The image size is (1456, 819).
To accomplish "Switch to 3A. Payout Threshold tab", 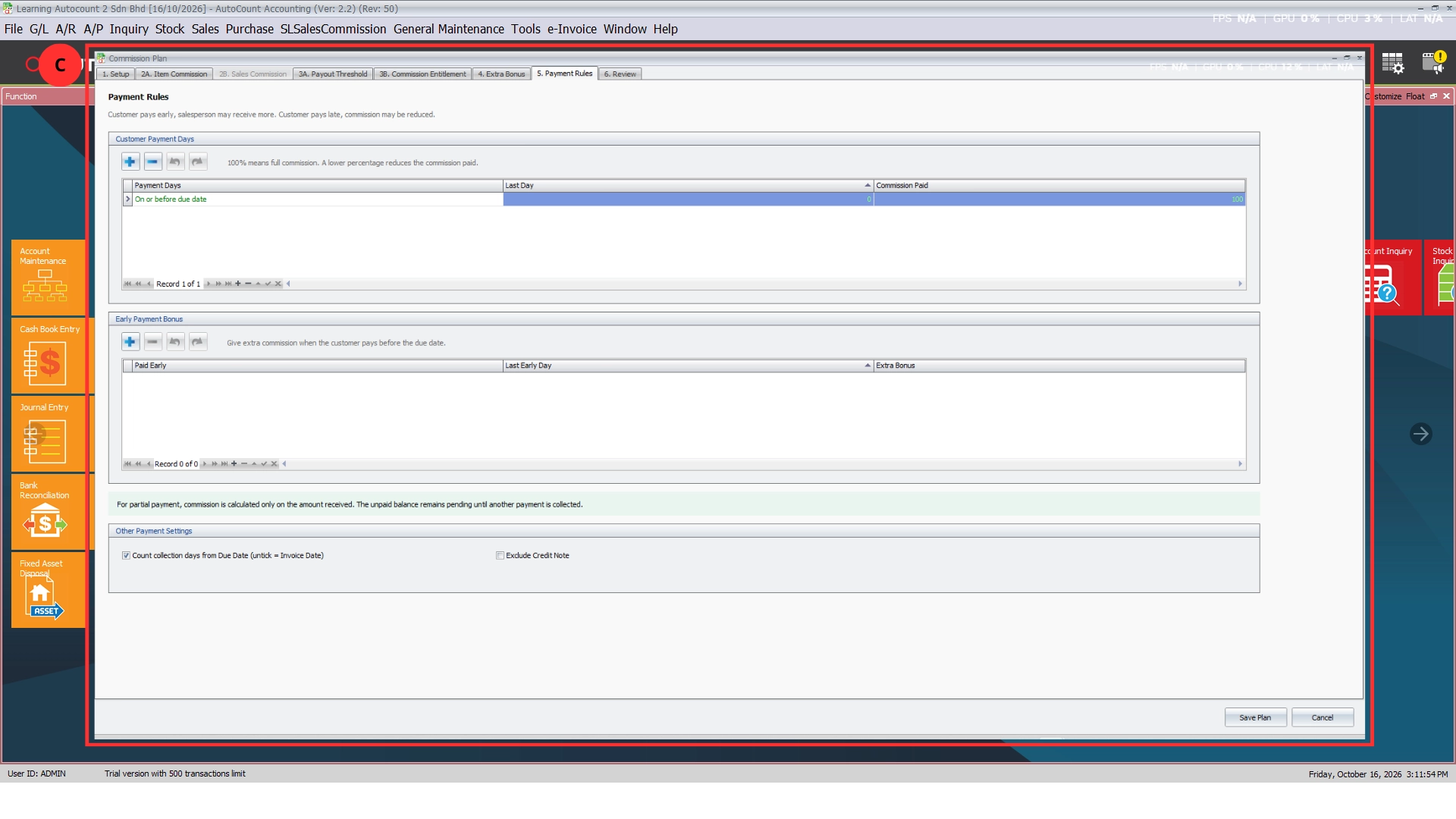I will (x=333, y=74).
